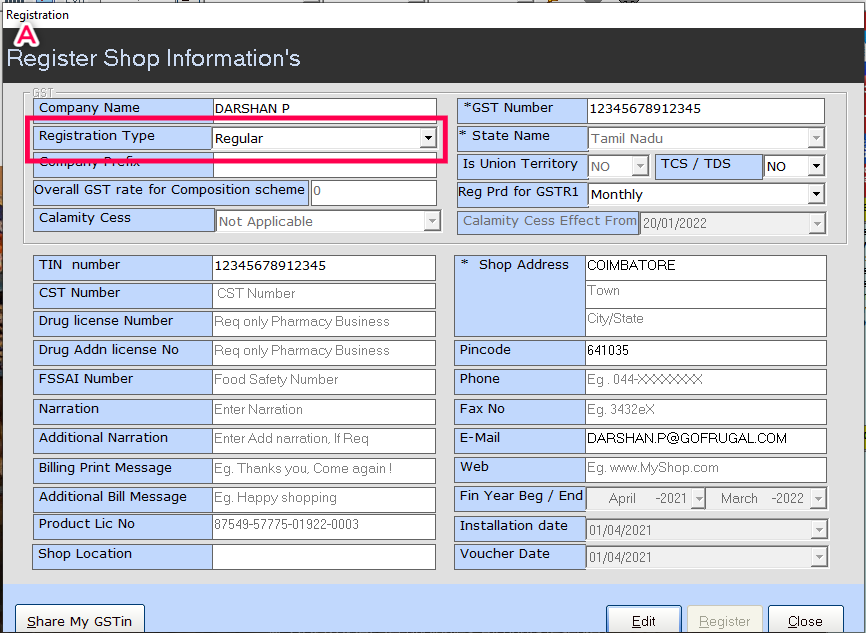Viewport: 866px width, 633px height.
Task: Open Installation date picker arrow
Action: pos(818,529)
